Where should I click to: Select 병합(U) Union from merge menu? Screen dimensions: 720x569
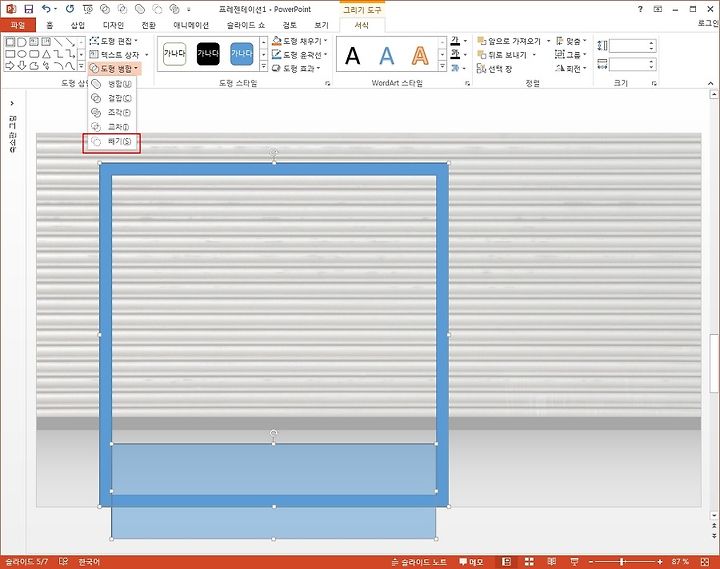click(x=112, y=84)
